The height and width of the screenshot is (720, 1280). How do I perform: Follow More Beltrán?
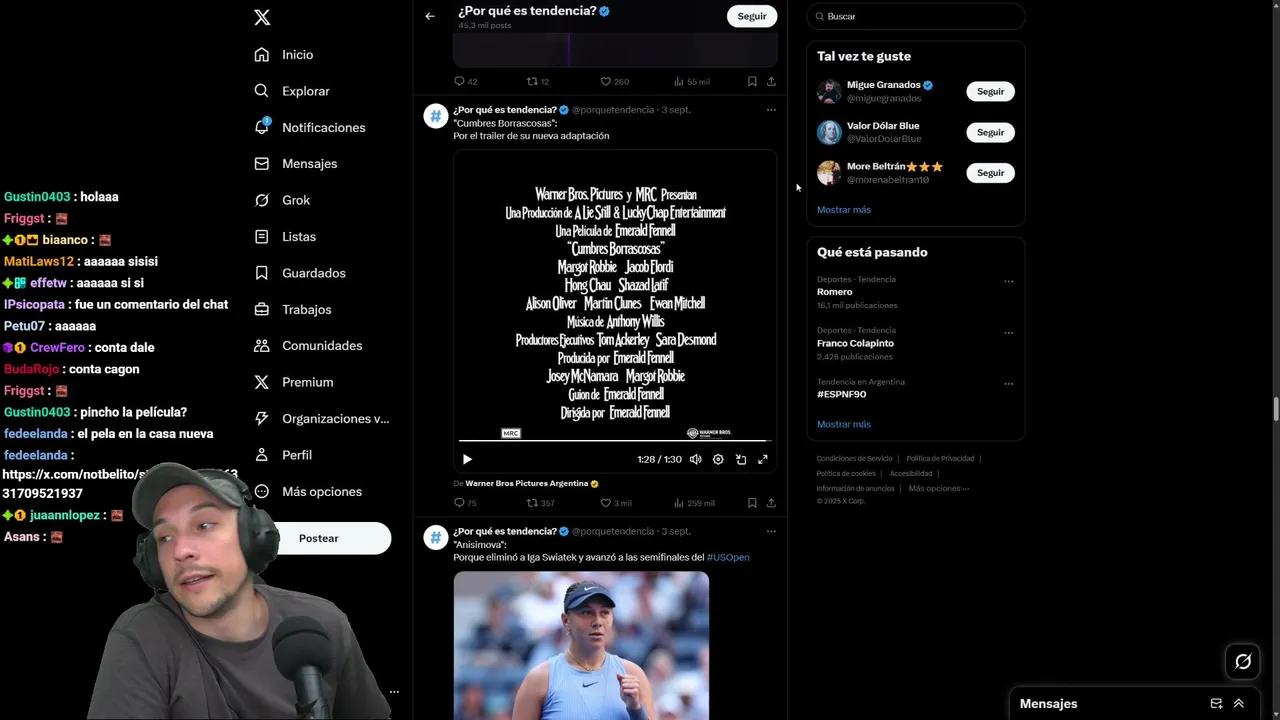coord(990,173)
